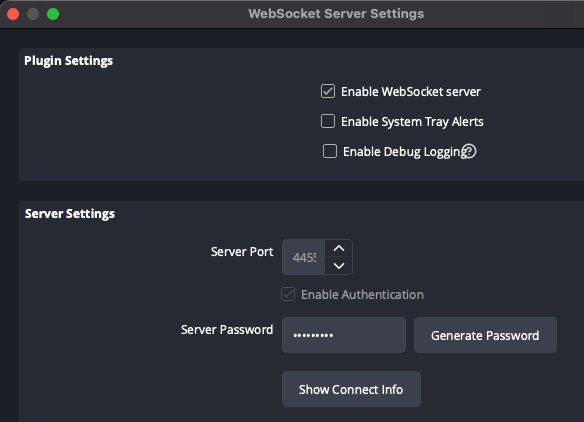Click the Enable System Tray Alerts label
The width and height of the screenshot is (584, 422).
click(x=412, y=122)
